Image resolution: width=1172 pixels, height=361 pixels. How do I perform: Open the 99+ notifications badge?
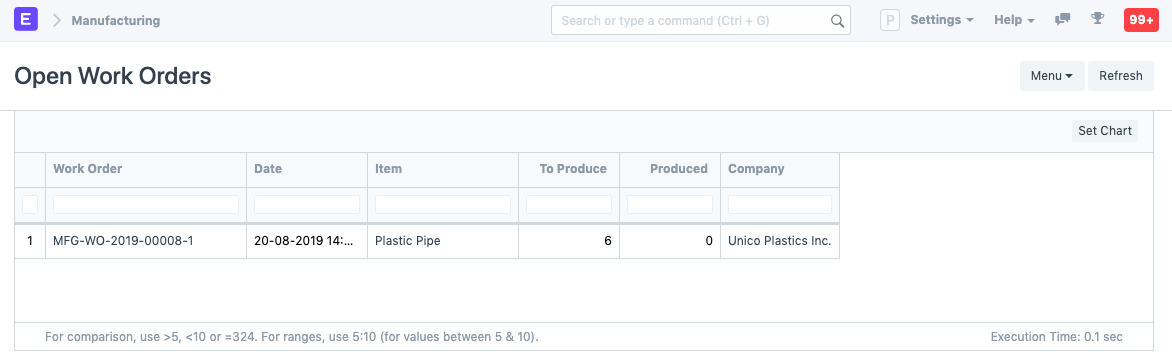[1141, 20]
